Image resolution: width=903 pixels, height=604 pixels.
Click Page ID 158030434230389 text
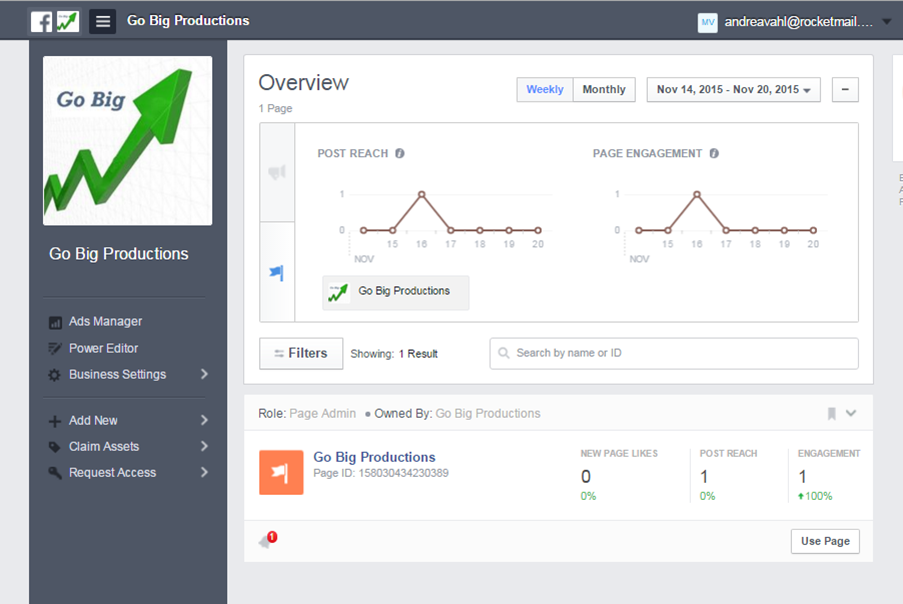point(381,473)
